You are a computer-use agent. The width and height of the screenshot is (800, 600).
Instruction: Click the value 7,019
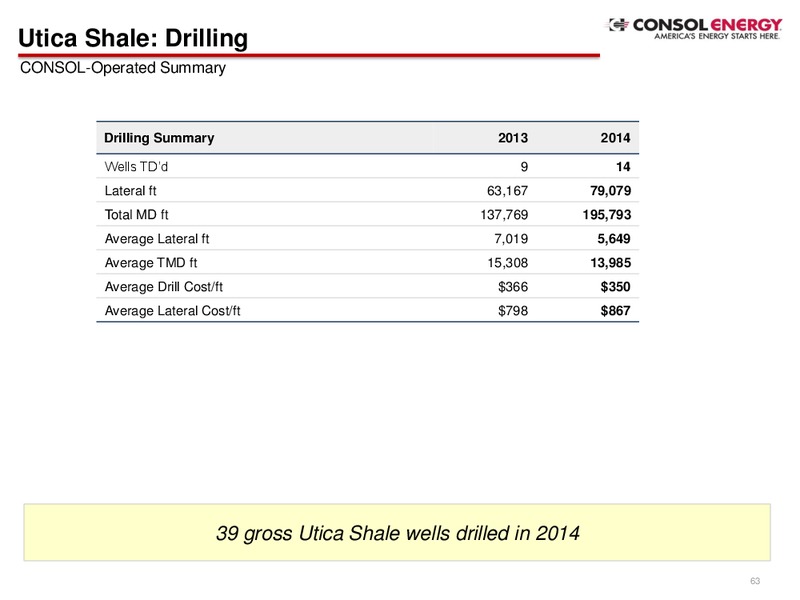[x=511, y=239]
